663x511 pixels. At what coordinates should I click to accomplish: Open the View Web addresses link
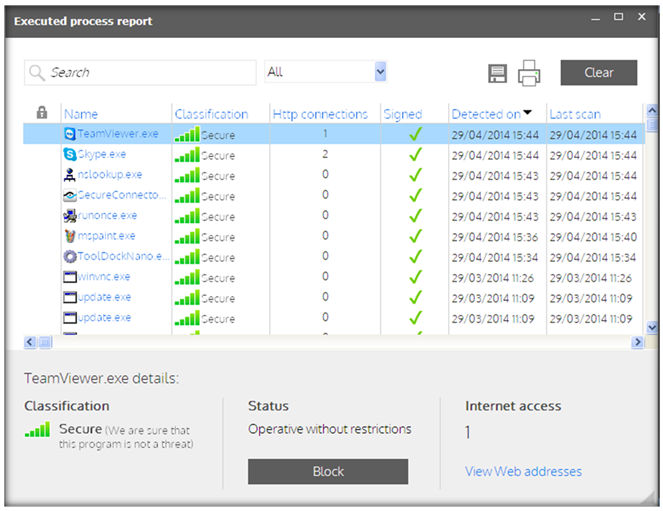[x=523, y=471]
